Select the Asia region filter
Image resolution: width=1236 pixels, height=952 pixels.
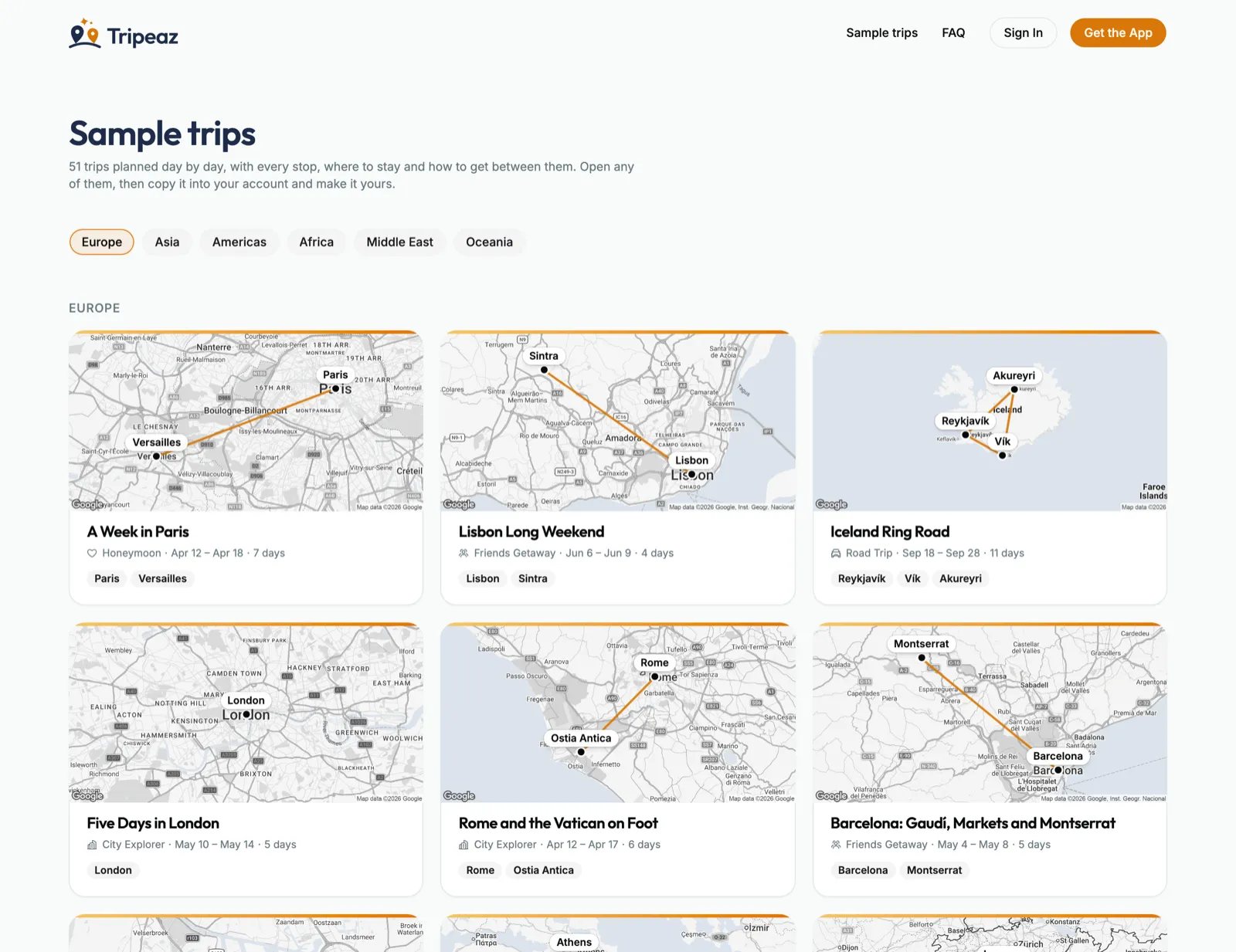[167, 242]
